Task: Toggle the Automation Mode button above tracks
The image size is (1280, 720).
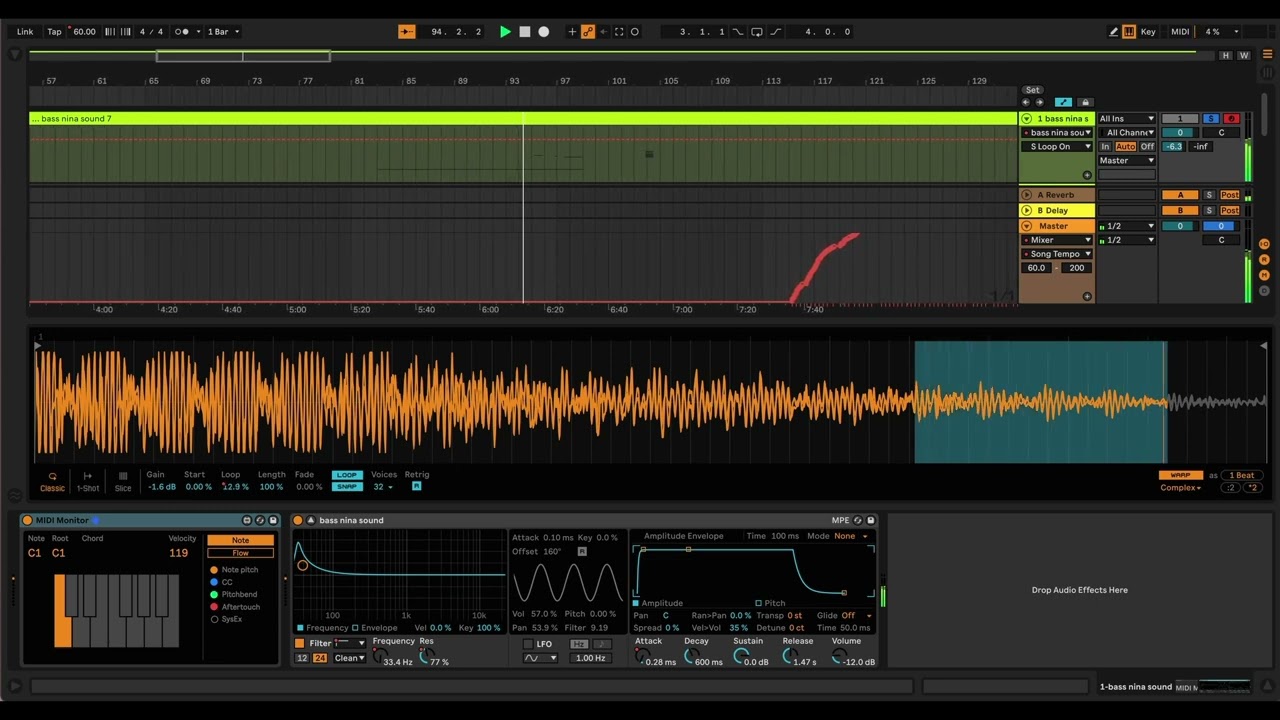Action: [1062, 102]
